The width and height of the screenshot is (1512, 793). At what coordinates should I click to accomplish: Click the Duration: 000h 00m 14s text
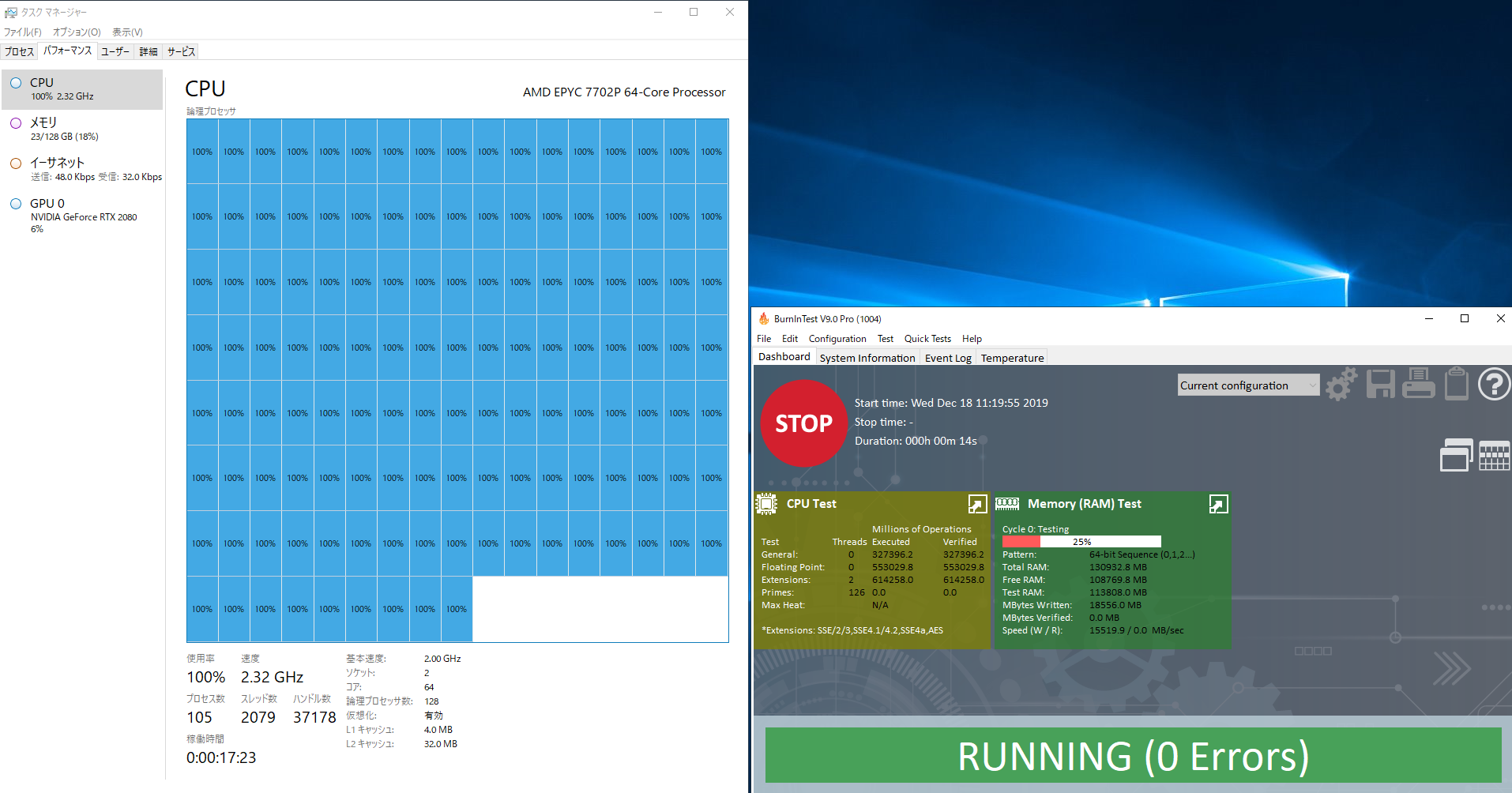click(x=916, y=441)
